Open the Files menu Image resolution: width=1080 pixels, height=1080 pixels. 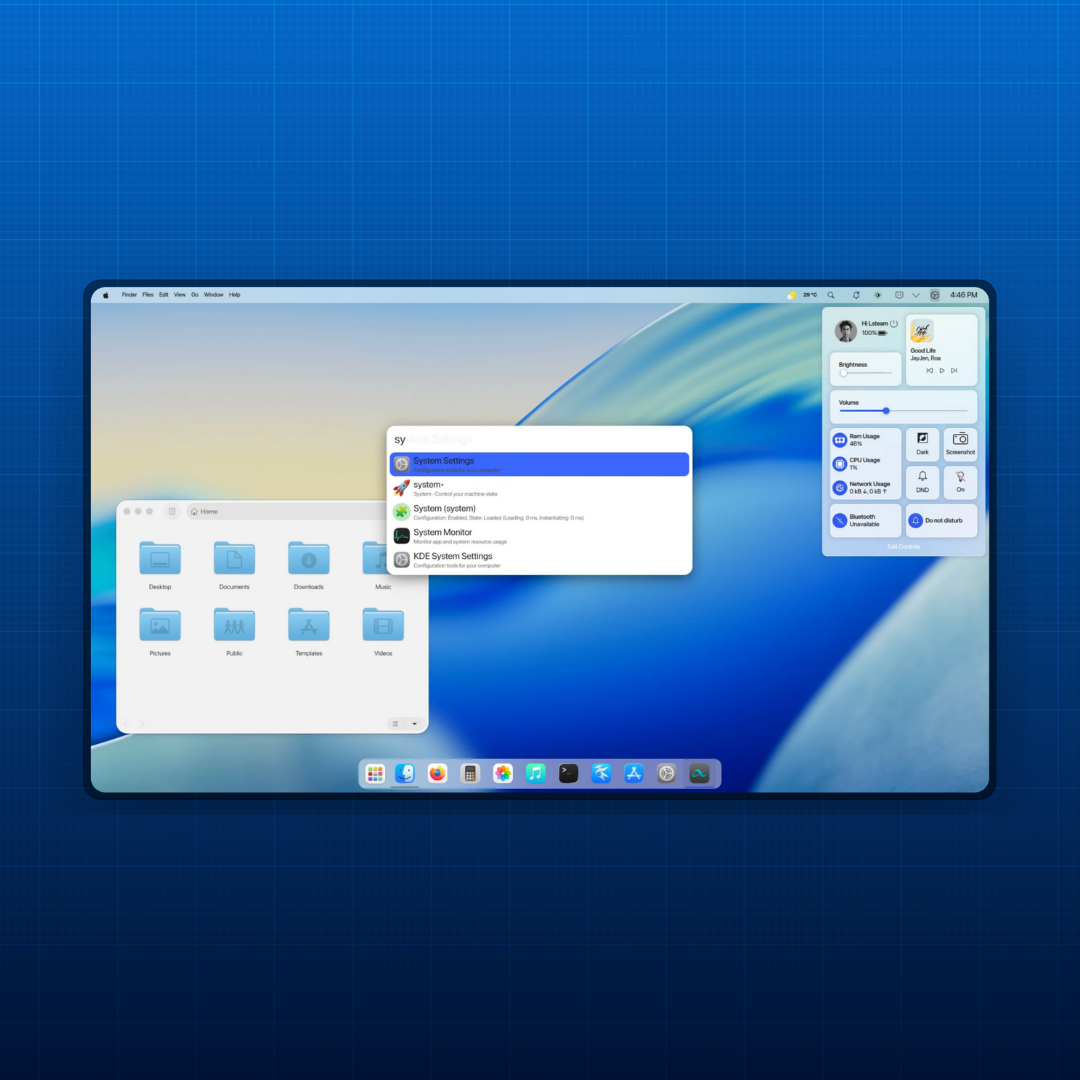148,295
